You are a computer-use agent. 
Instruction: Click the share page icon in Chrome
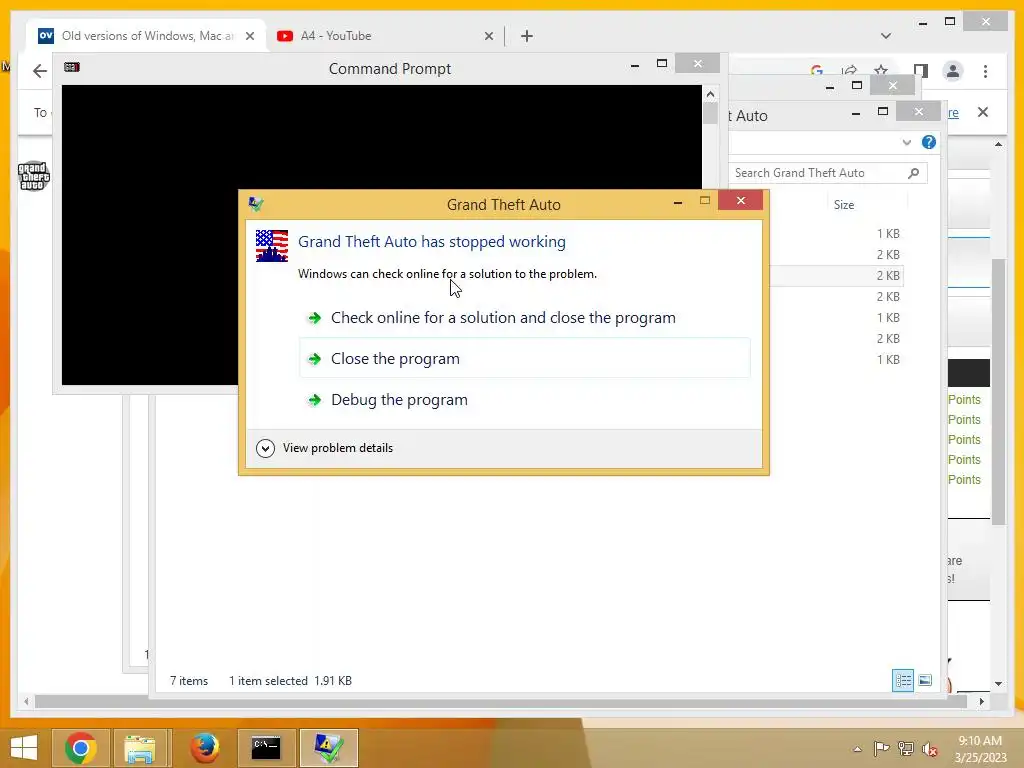[849, 69]
